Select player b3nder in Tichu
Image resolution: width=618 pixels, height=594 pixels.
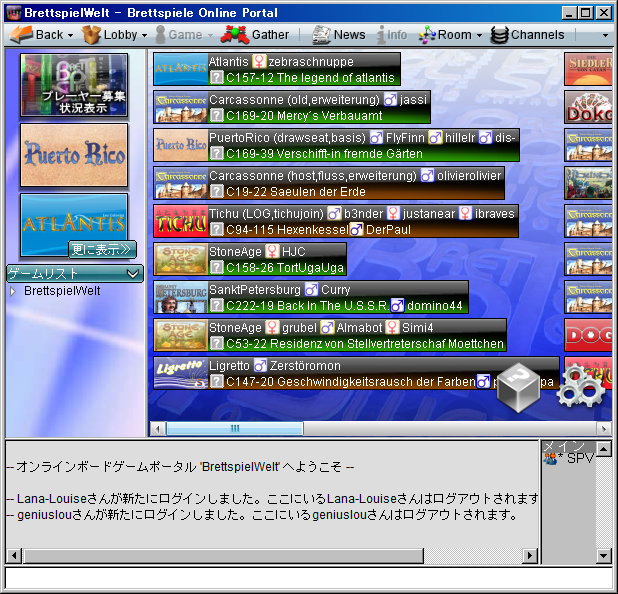coord(363,214)
